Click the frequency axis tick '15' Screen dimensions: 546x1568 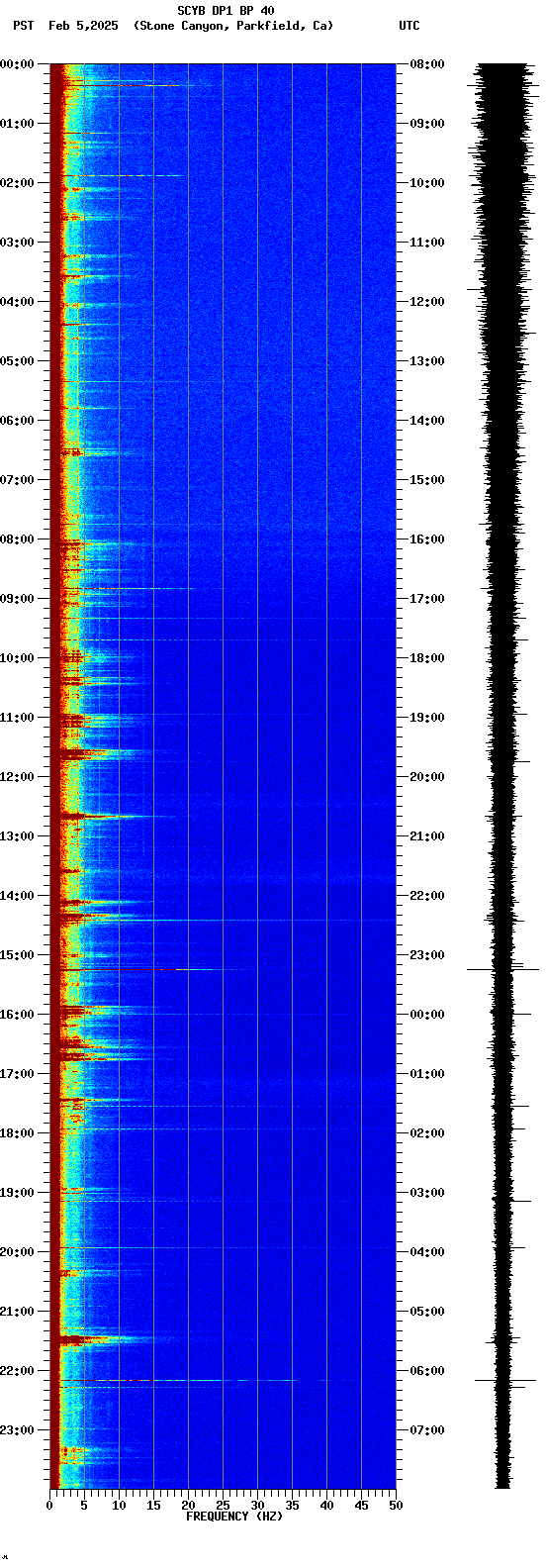[153, 1506]
